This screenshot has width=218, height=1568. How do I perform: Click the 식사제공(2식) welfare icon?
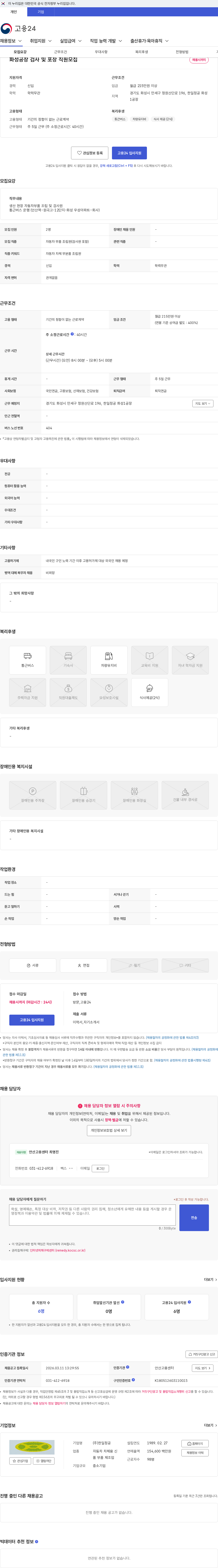pos(149,693)
